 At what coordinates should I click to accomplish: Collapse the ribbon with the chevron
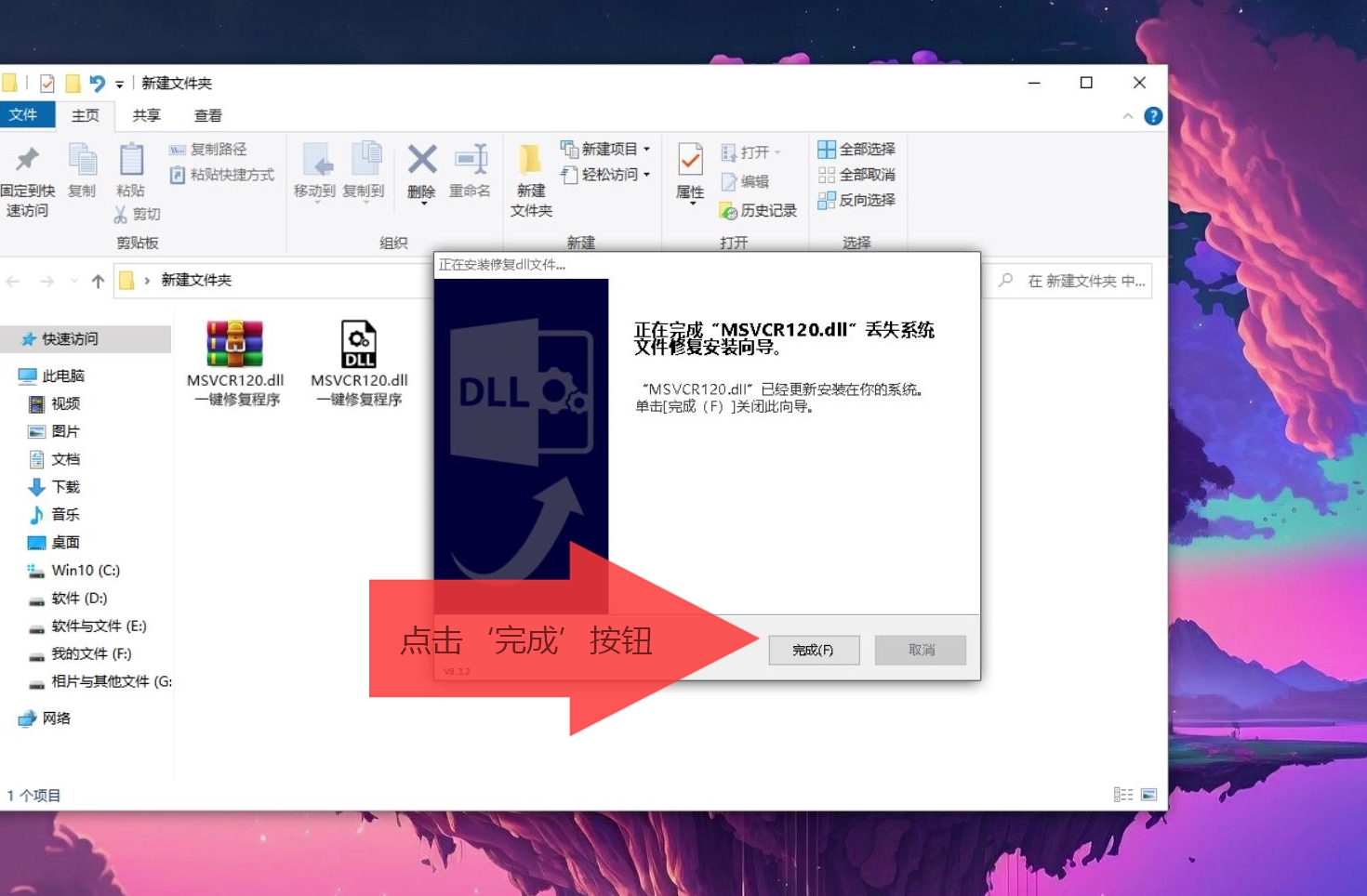pyautogui.click(x=1127, y=116)
